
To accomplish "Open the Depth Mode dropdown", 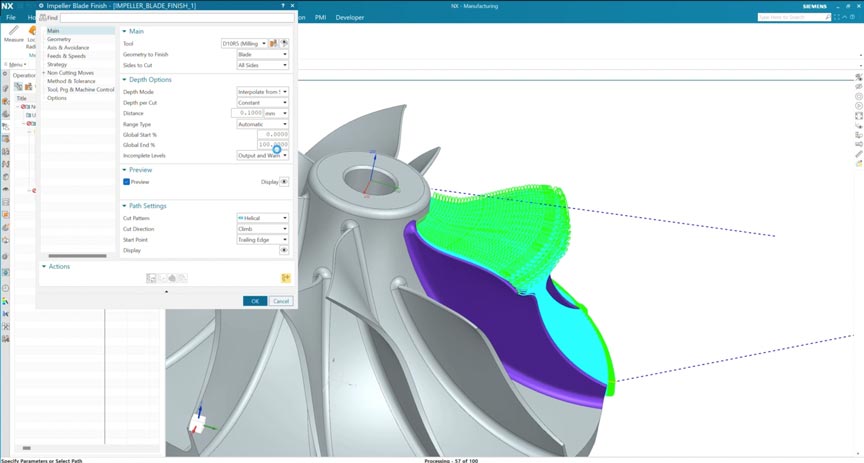I will (262, 92).
